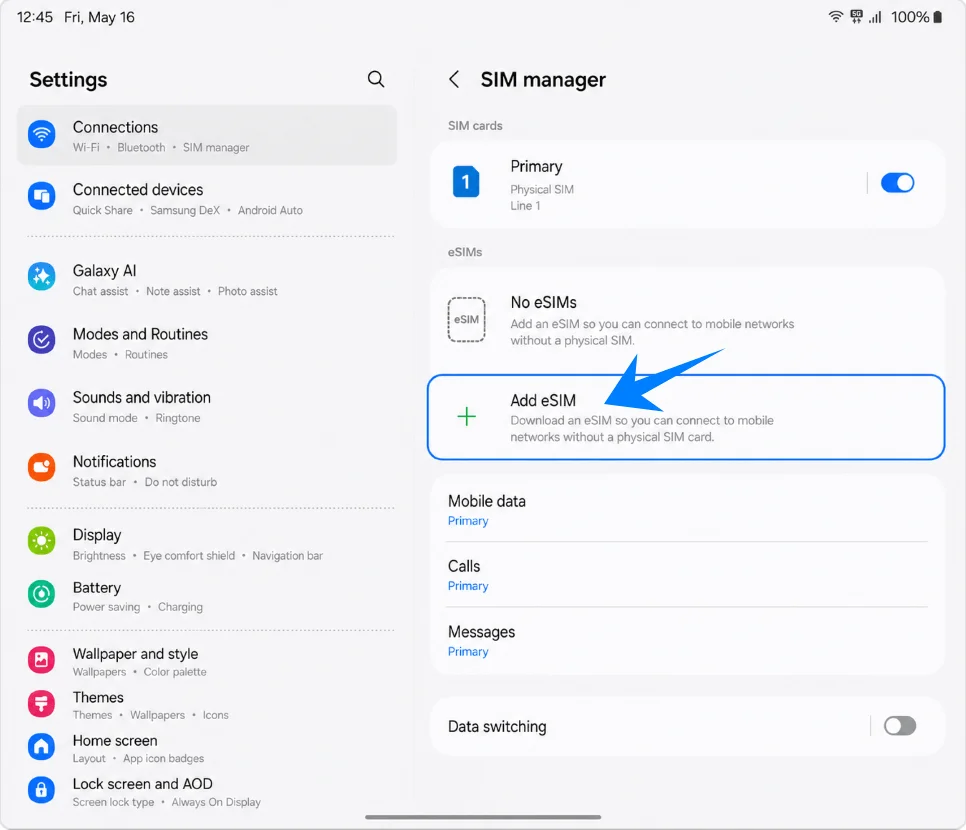This screenshot has width=966, height=830.
Task: Tap the Modes and Routines checkmark icon
Action: coord(41,340)
